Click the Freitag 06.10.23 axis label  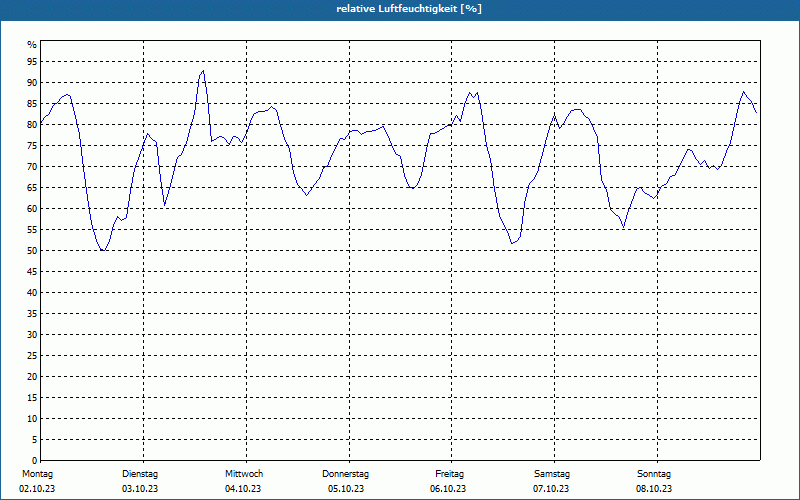pos(448,481)
